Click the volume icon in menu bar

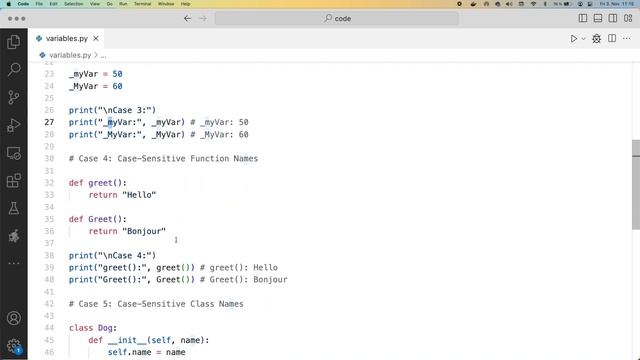(x=509, y=4)
